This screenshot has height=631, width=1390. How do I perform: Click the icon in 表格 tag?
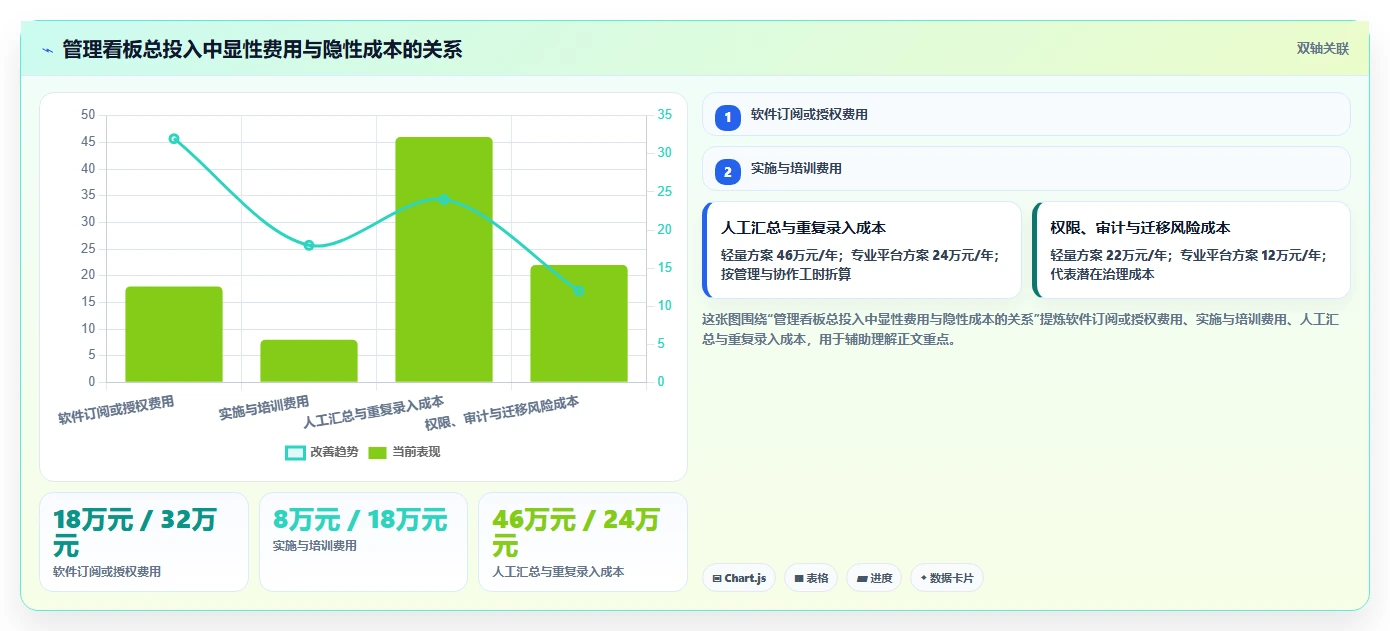pyautogui.click(x=798, y=578)
